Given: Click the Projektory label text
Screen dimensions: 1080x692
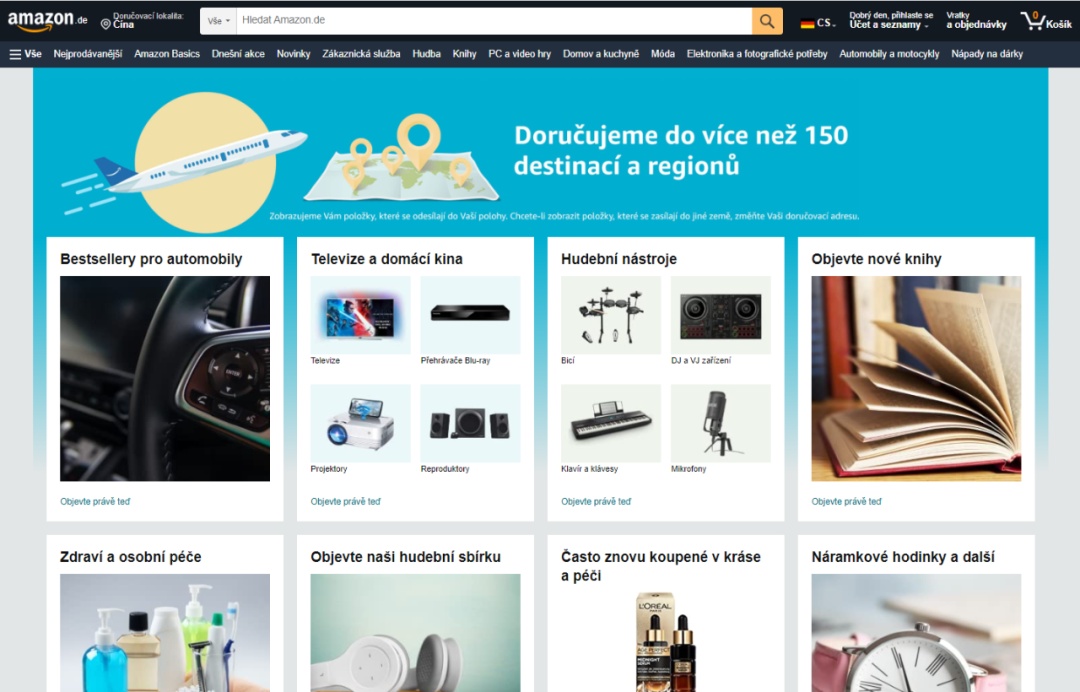Looking at the screenshot, I should coord(329,469).
